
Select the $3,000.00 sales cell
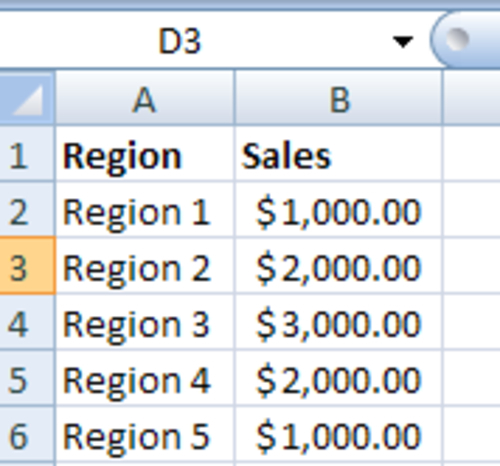click(x=339, y=323)
